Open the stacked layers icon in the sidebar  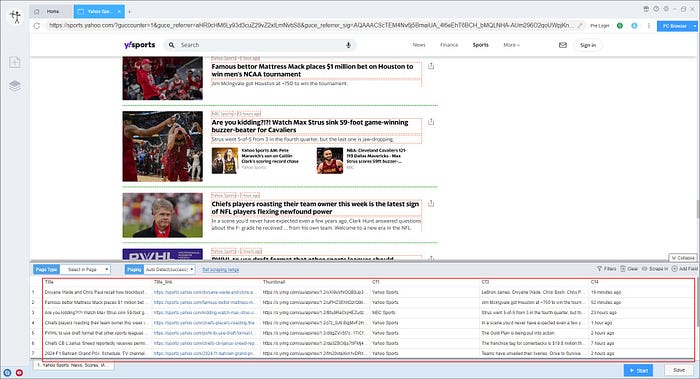tap(15, 85)
